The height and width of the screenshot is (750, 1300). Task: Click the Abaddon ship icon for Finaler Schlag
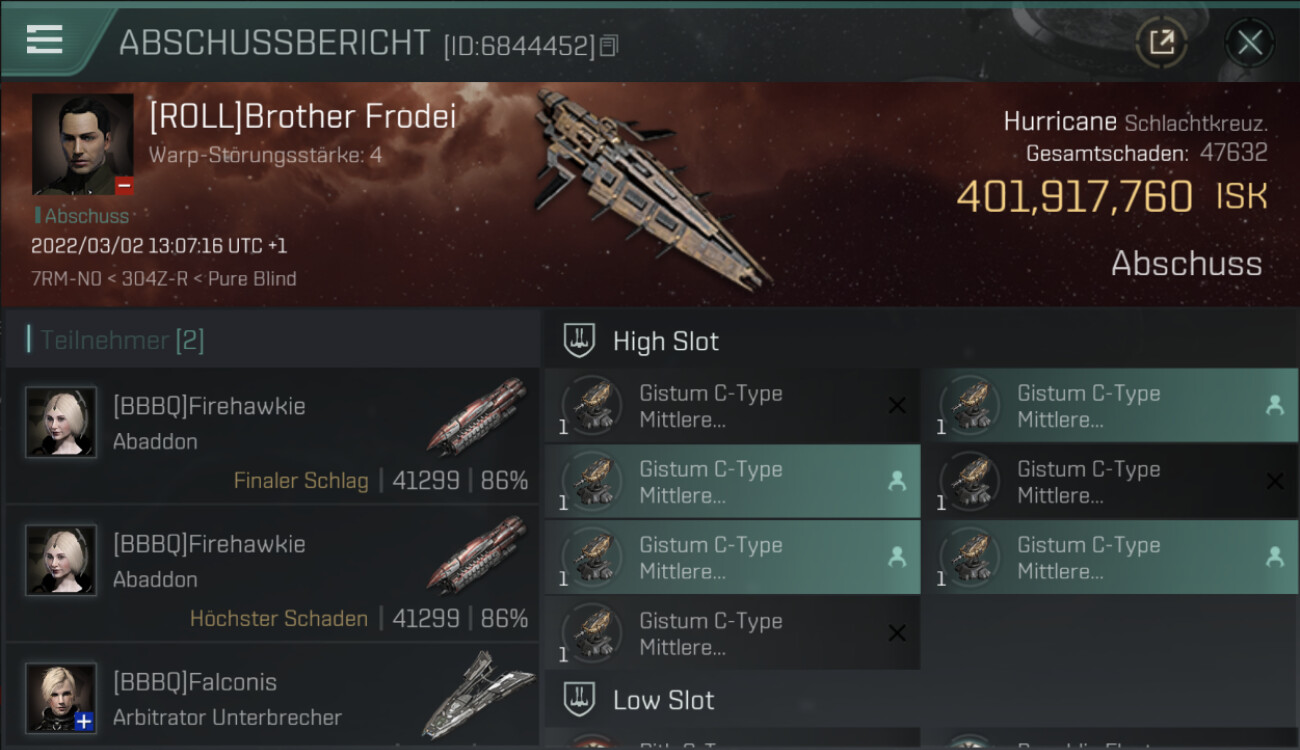477,415
